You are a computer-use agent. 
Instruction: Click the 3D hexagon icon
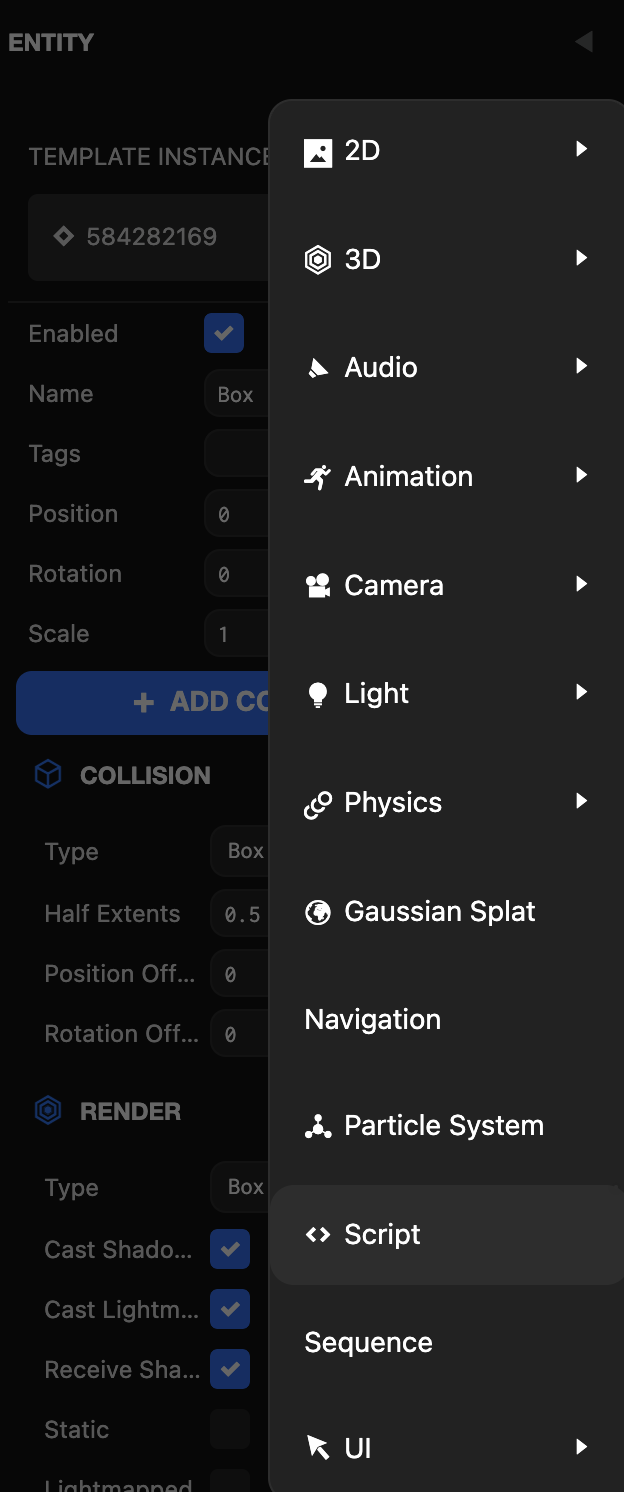[x=318, y=260]
